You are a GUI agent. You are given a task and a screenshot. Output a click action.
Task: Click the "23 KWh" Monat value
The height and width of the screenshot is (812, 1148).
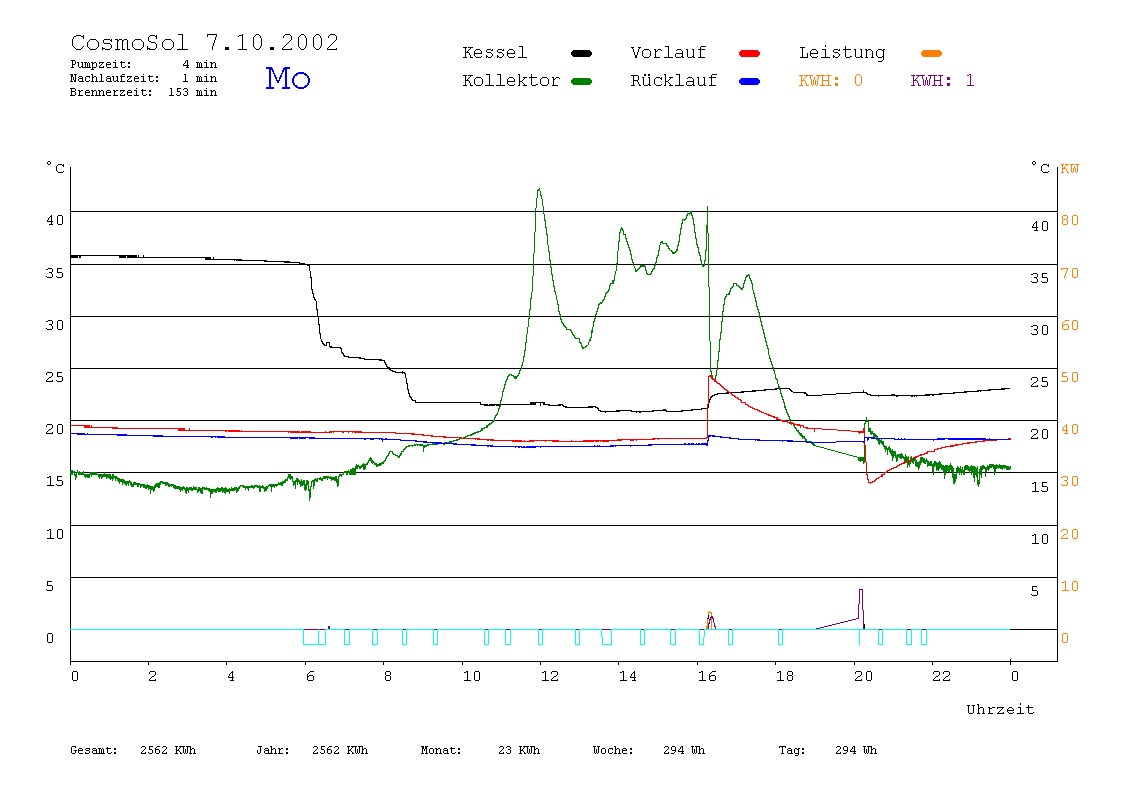click(x=519, y=750)
